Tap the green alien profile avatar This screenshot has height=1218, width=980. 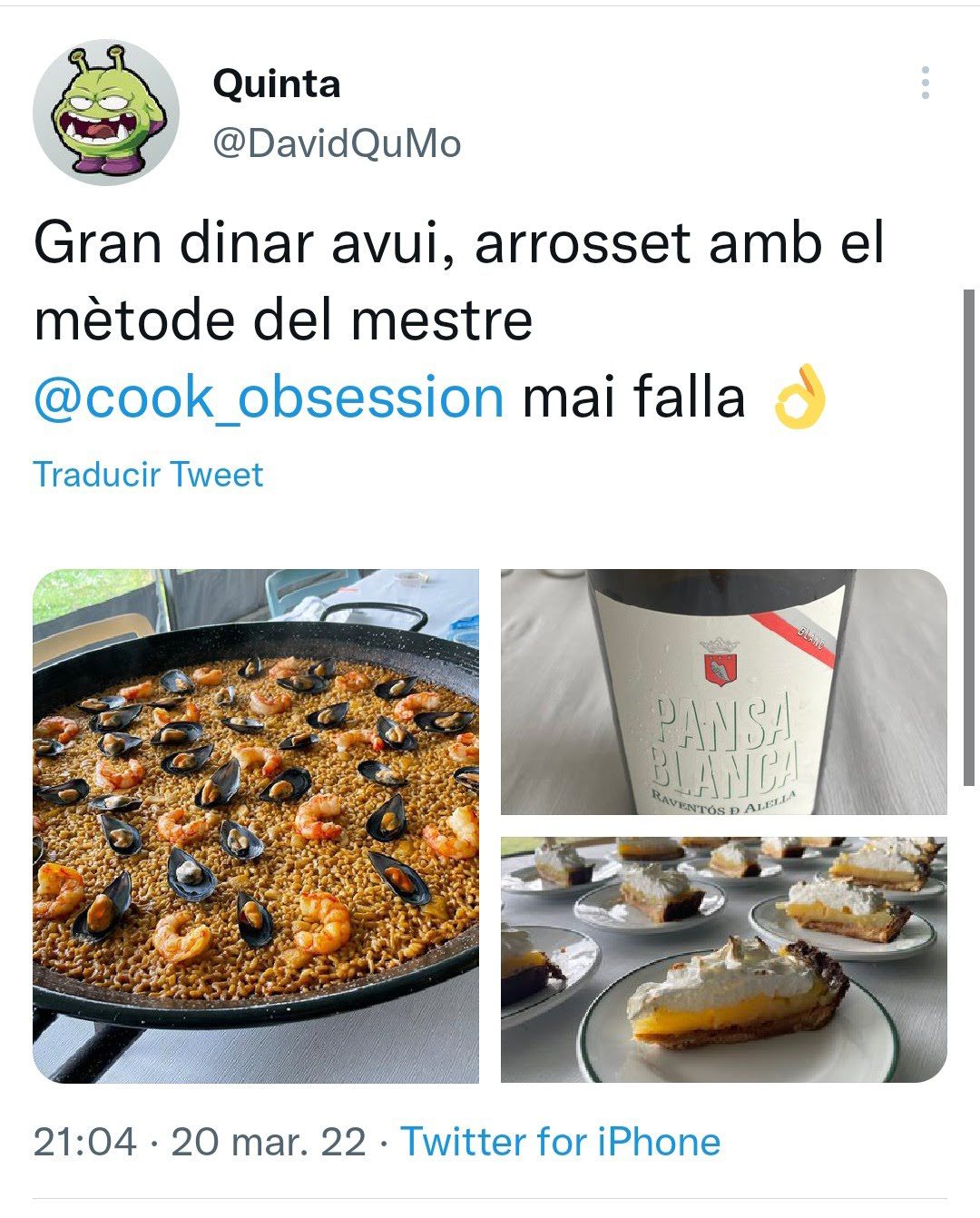coord(106,112)
